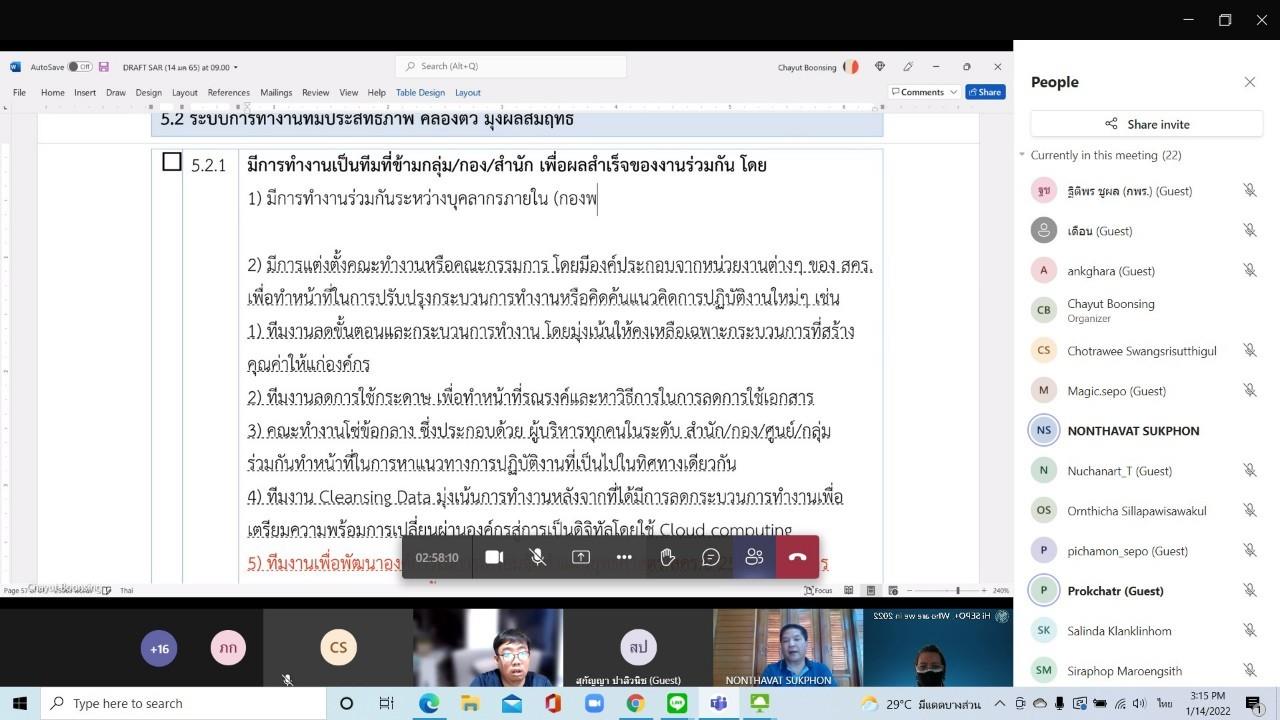Unmute microphone in meeting toolbar
1280x720 pixels.
pyautogui.click(x=538, y=557)
